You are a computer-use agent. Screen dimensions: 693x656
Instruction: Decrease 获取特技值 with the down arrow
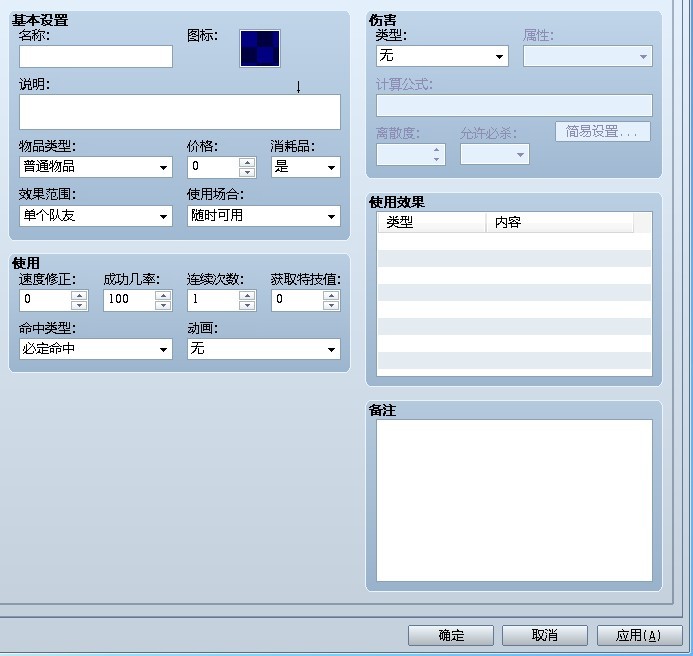[x=331, y=305]
